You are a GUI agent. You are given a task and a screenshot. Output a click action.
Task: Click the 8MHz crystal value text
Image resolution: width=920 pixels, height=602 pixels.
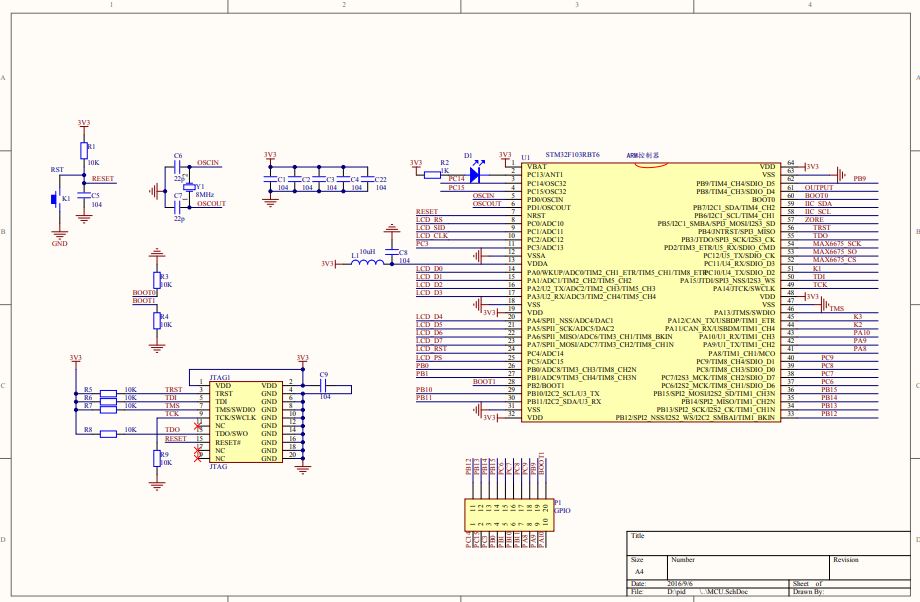click(x=205, y=194)
